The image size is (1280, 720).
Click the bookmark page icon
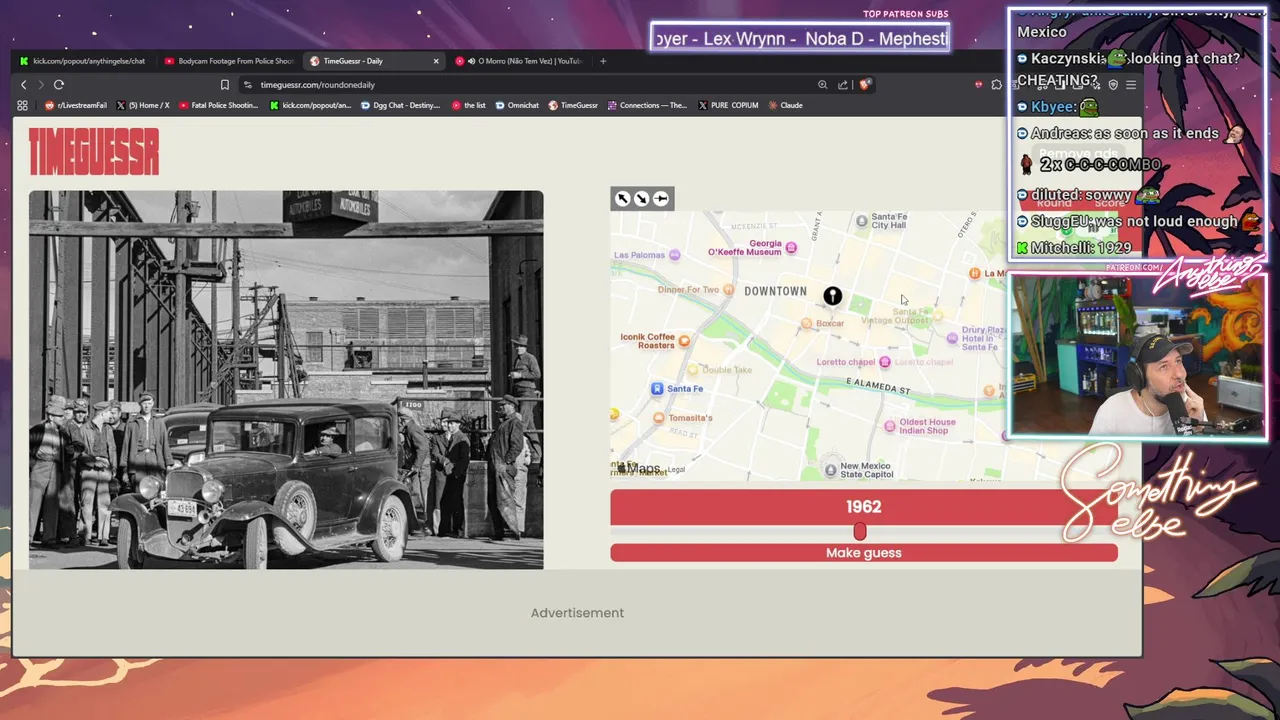[225, 85]
